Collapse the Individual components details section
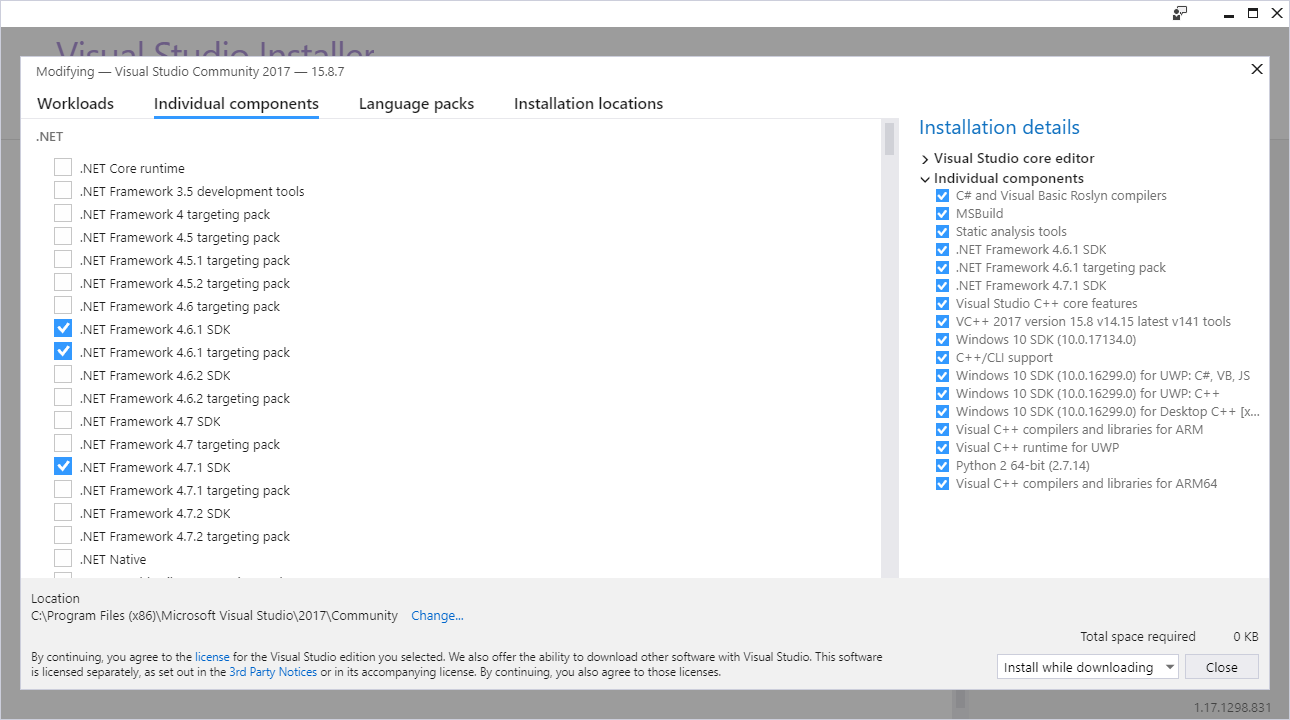1290x720 pixels. point(925,179)
